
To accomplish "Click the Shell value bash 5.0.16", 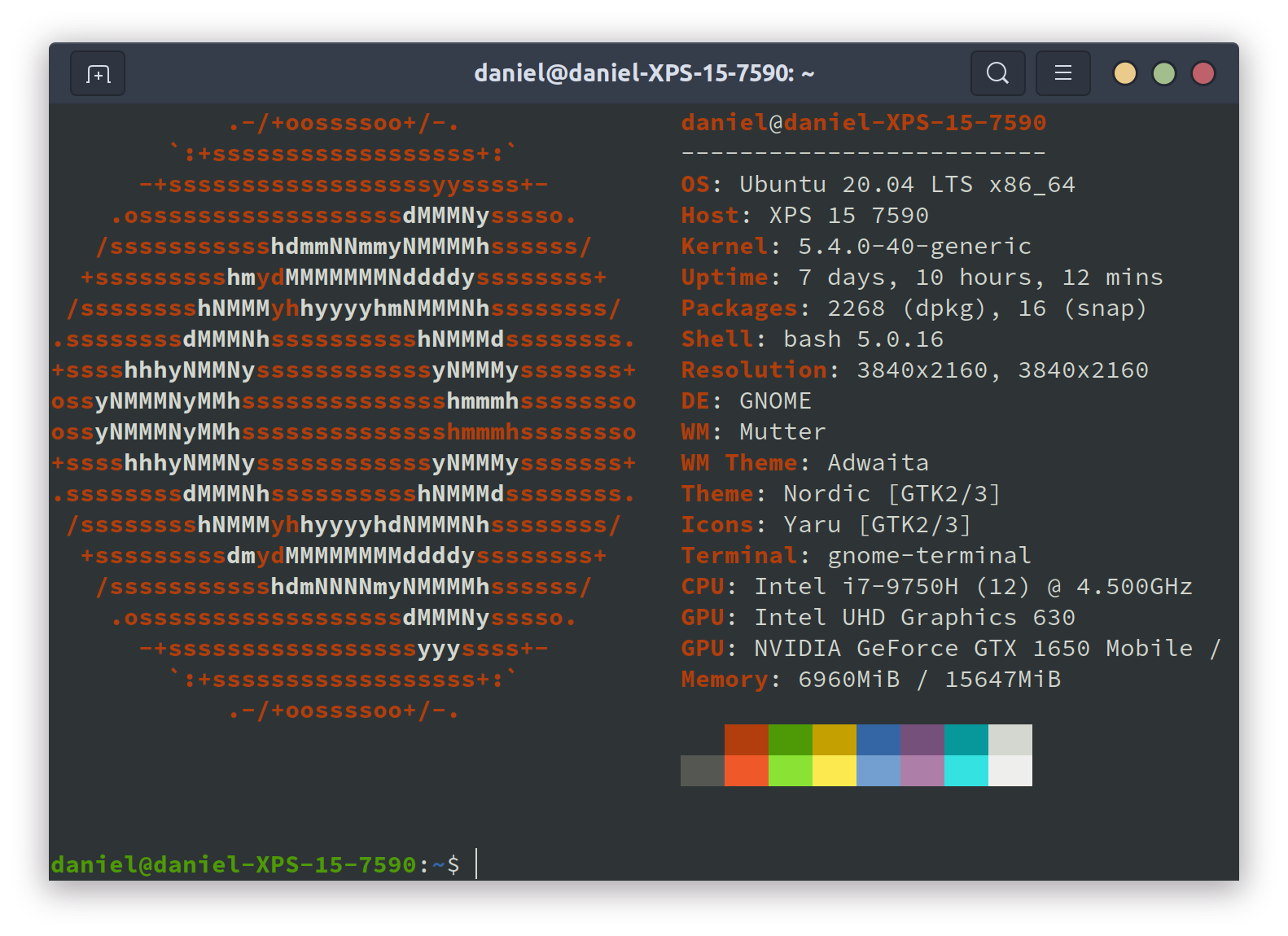I will pyautogui.click(x=863, y=339).
